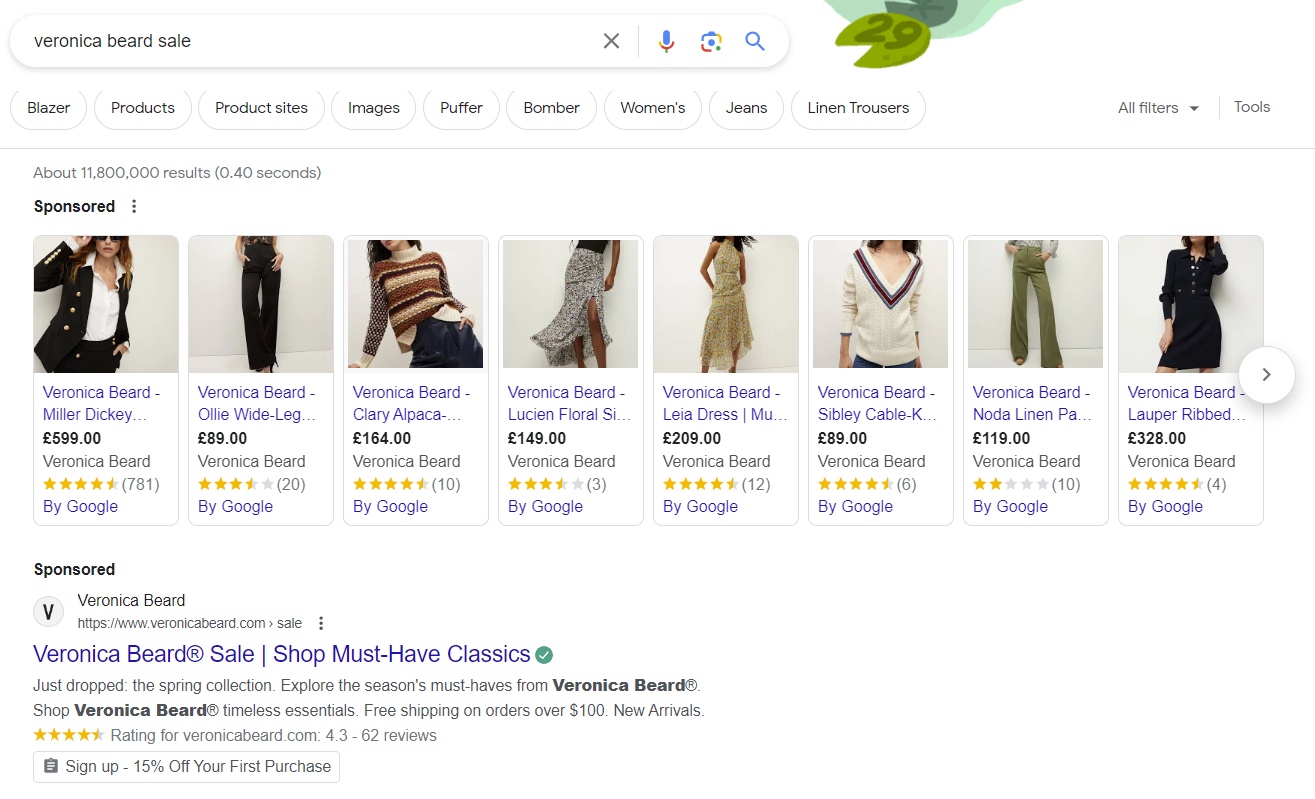
Task: Select the Product sites filter chip
Action: tap(262, 108)
